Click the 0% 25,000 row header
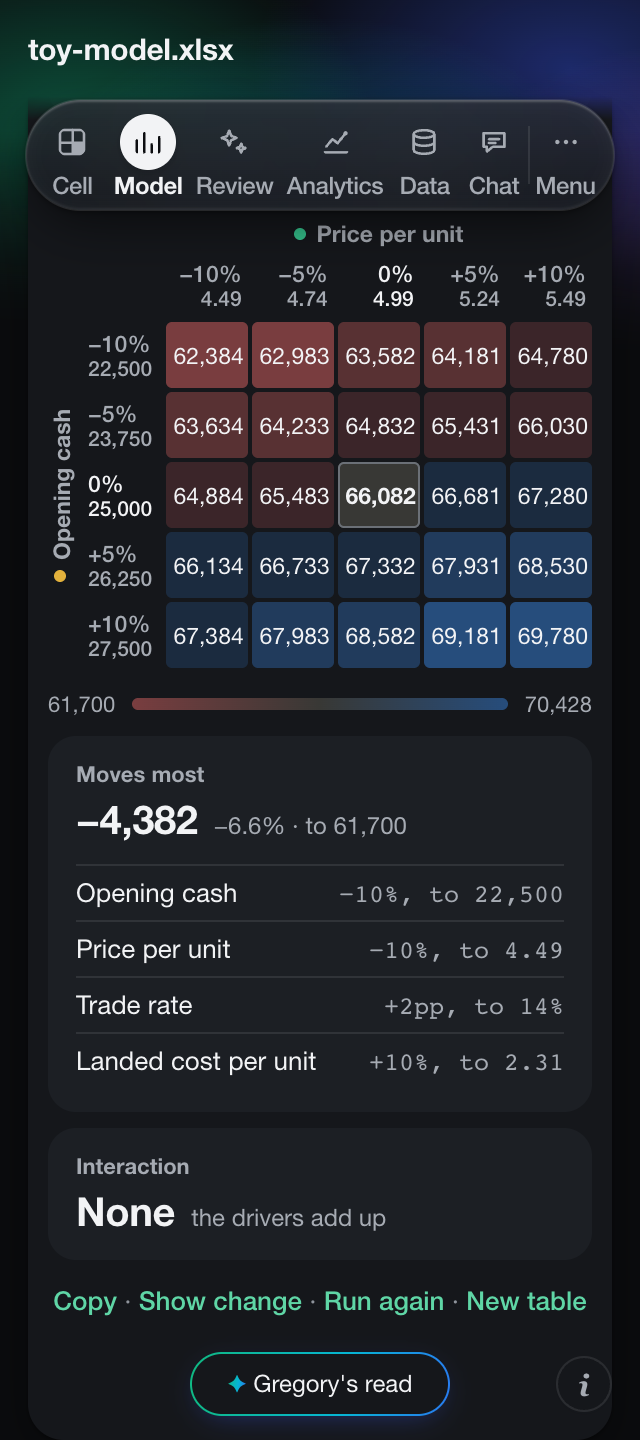Screen dimensions: 640x1440 [x=120, y=496]
